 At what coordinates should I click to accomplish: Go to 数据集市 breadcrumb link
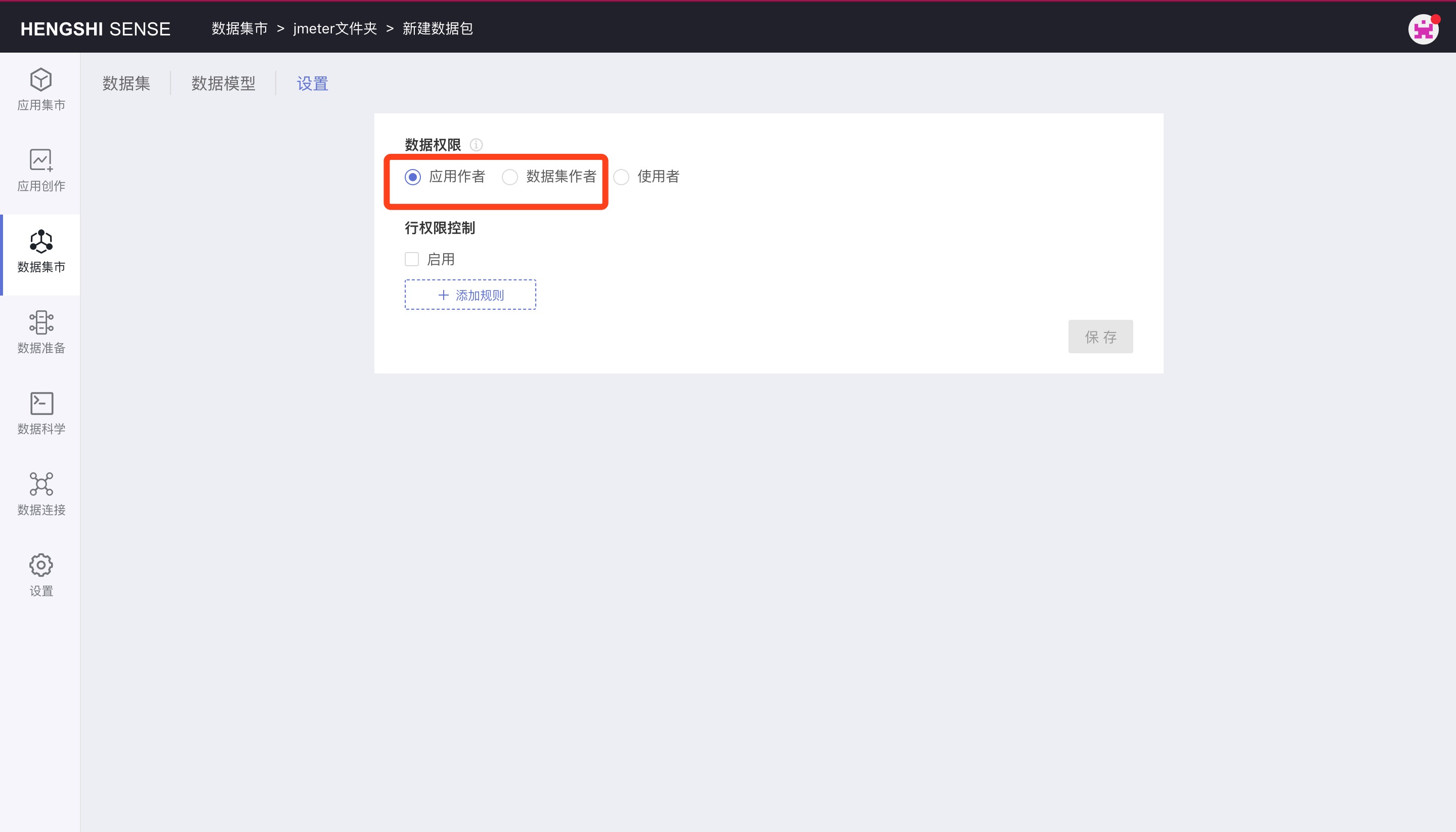pyautogui.click(x=239, y=28)
